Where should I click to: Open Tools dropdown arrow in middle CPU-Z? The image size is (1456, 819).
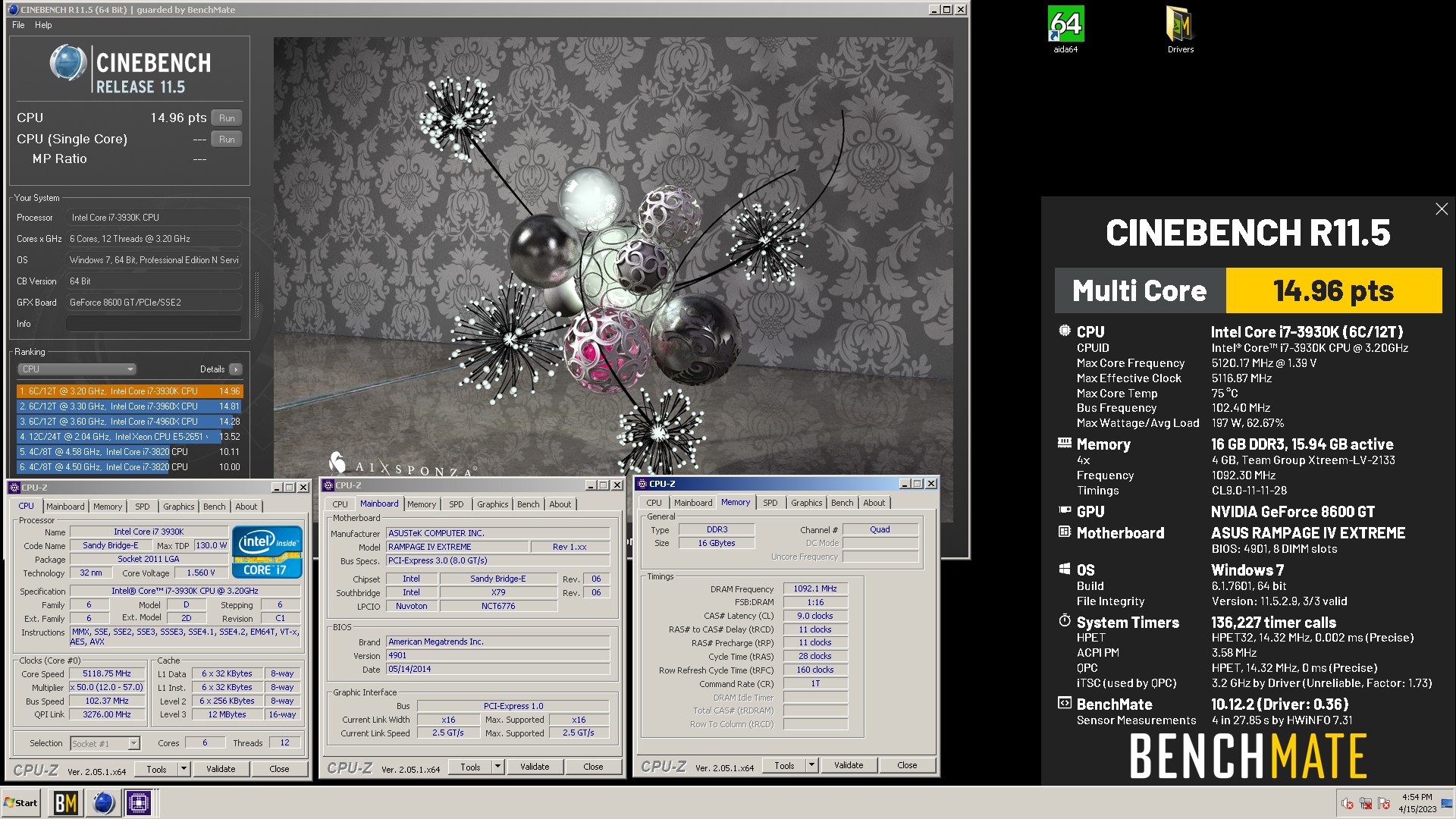(497, 767)
